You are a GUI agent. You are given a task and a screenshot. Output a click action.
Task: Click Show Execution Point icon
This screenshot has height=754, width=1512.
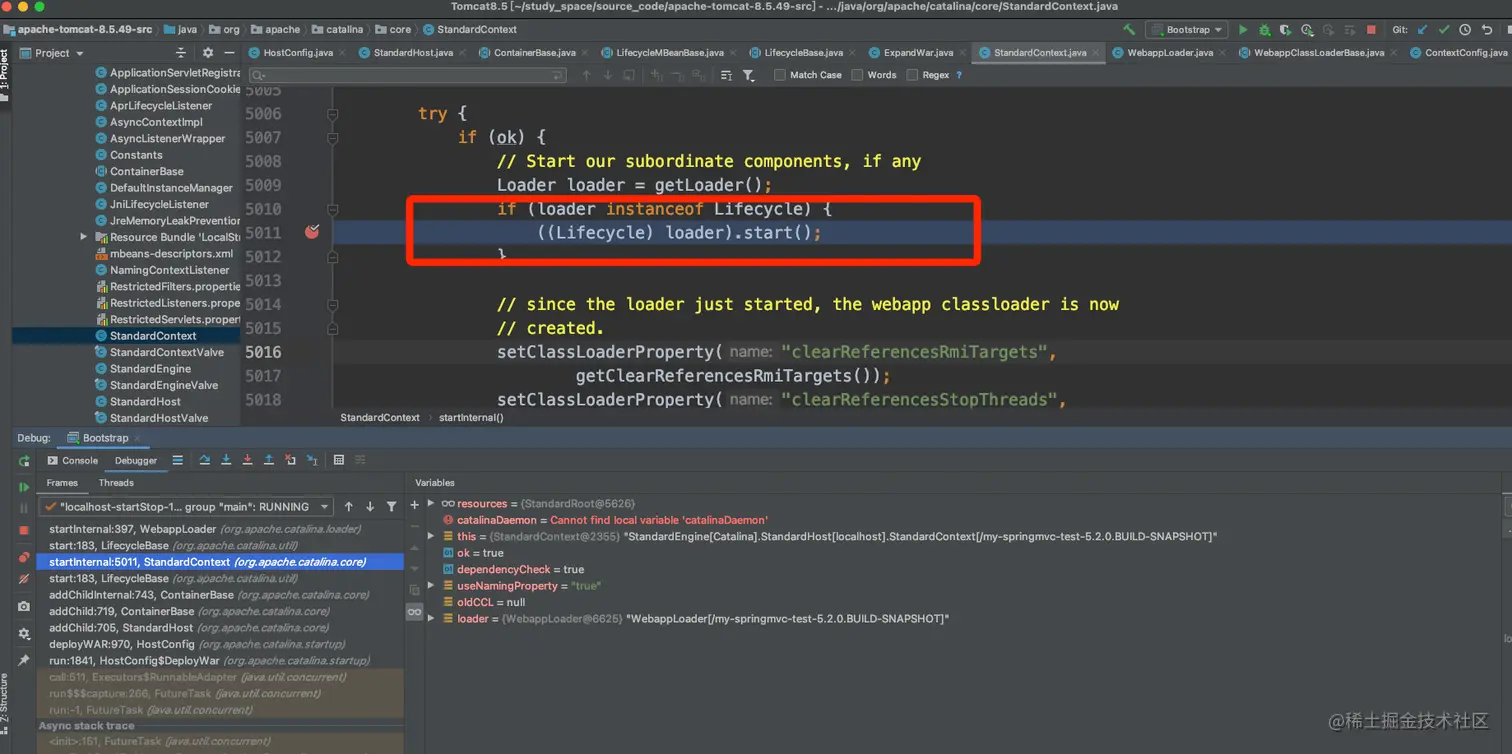pyautogui.click(x=178, y=460)
